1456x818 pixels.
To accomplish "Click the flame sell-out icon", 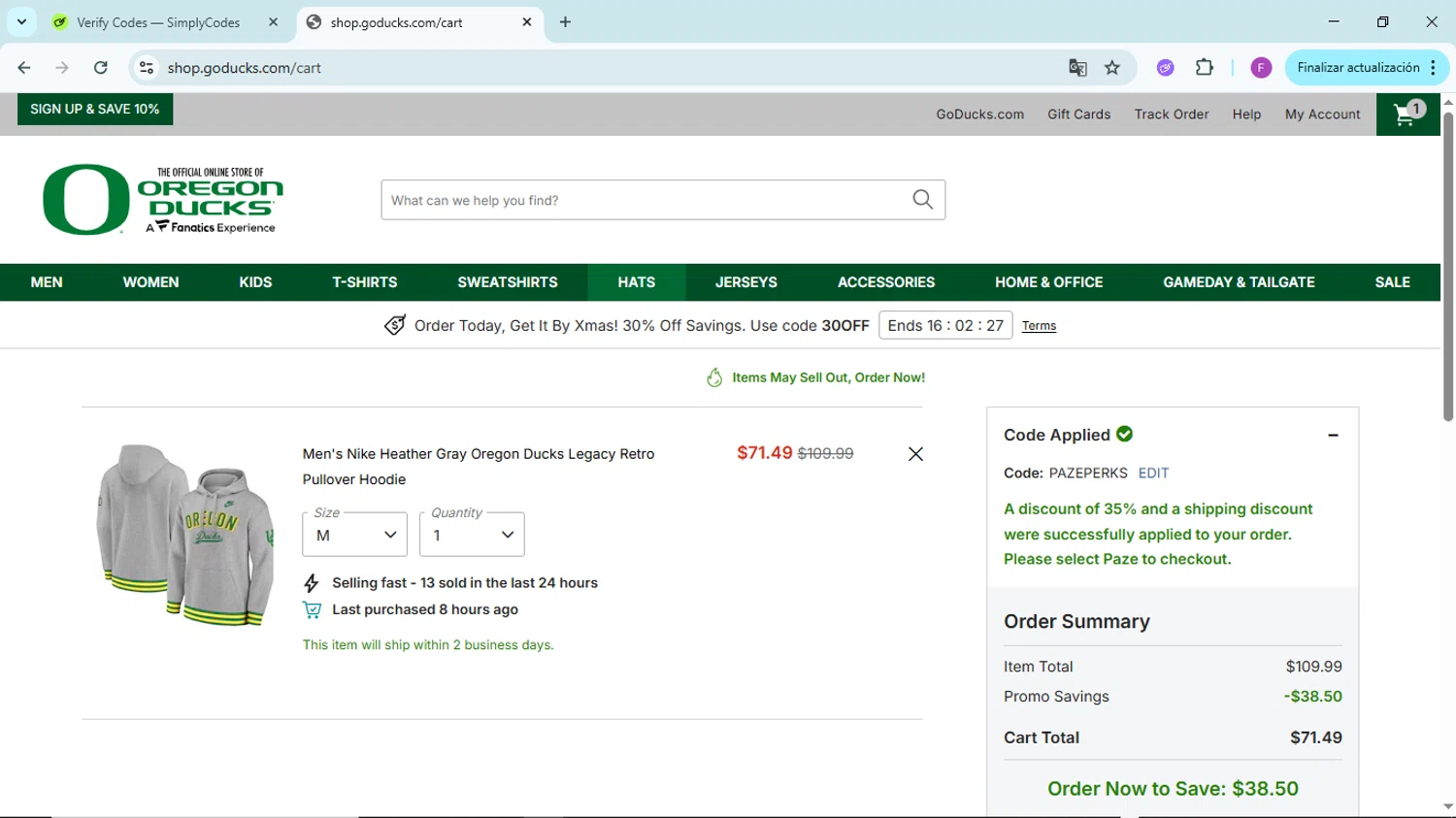I will tap(714, 377).
